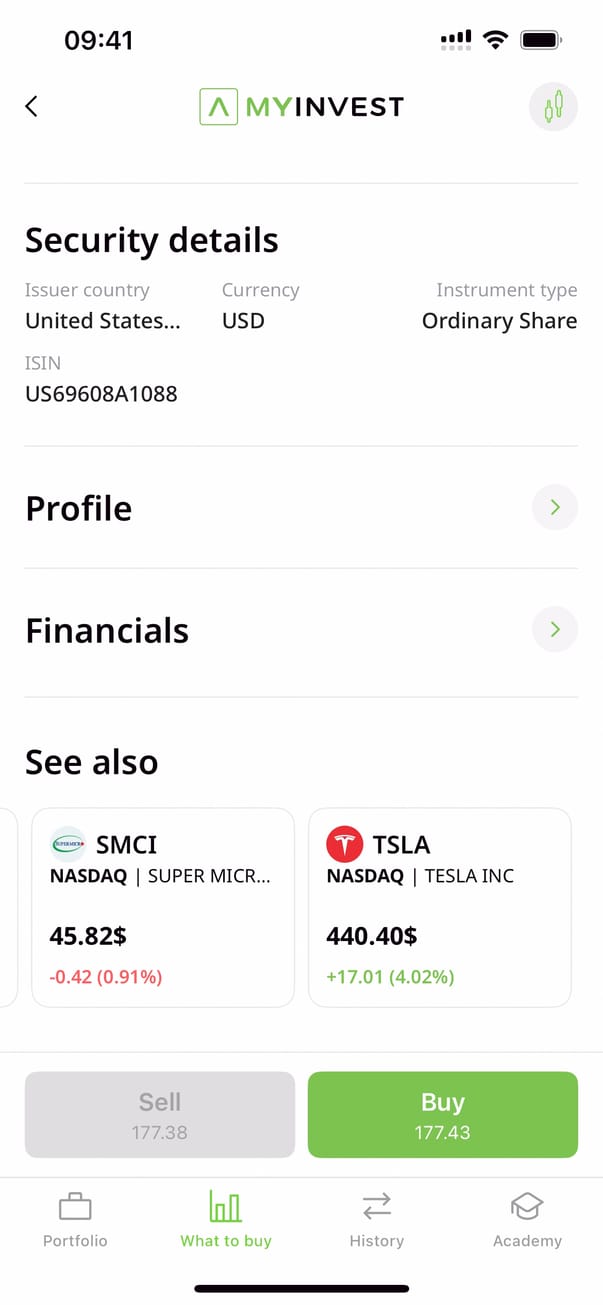Open the Profile section heading
The image size is (603, 1305).
click(x=79, y=508)
